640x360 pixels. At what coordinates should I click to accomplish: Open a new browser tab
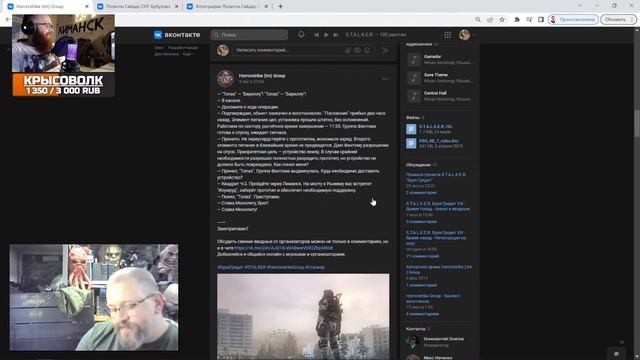280,7
